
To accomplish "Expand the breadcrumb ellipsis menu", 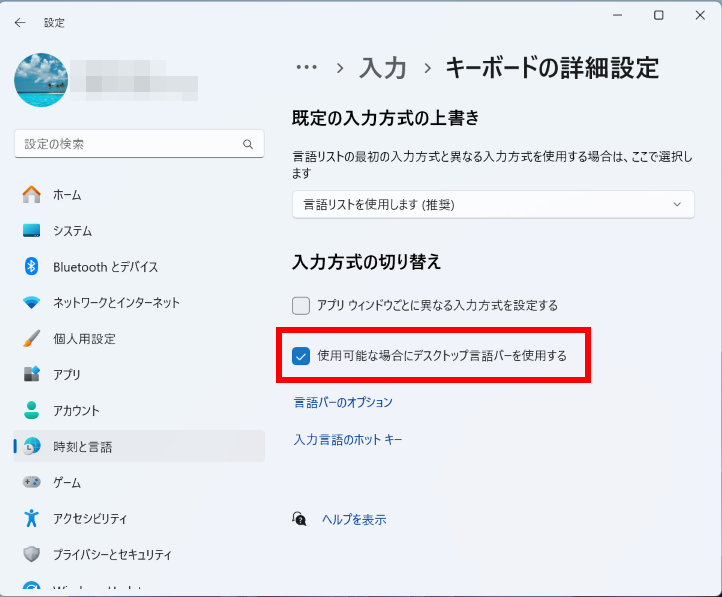I will tap(307, 68).
